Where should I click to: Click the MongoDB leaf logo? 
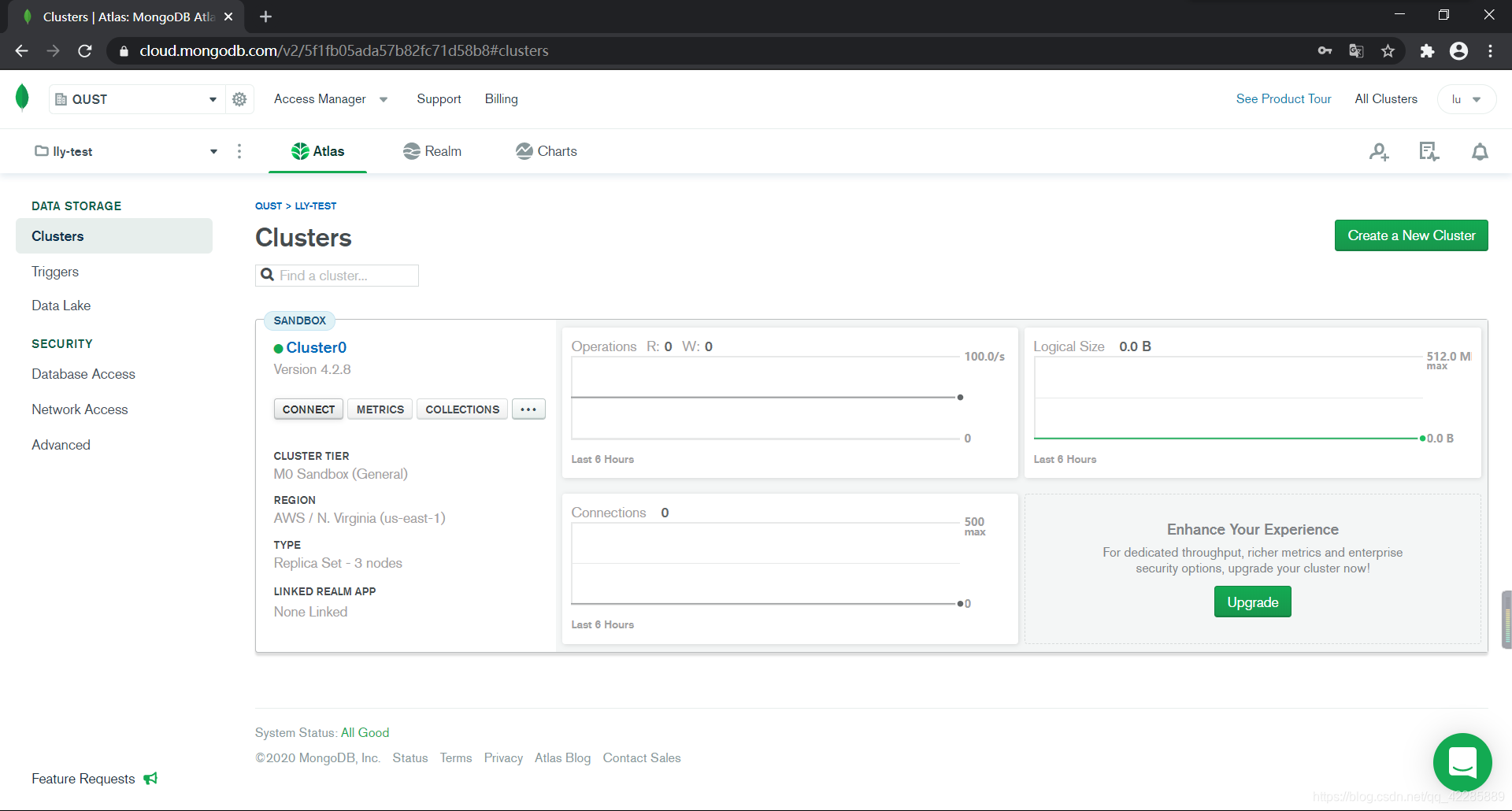point(22,98)
